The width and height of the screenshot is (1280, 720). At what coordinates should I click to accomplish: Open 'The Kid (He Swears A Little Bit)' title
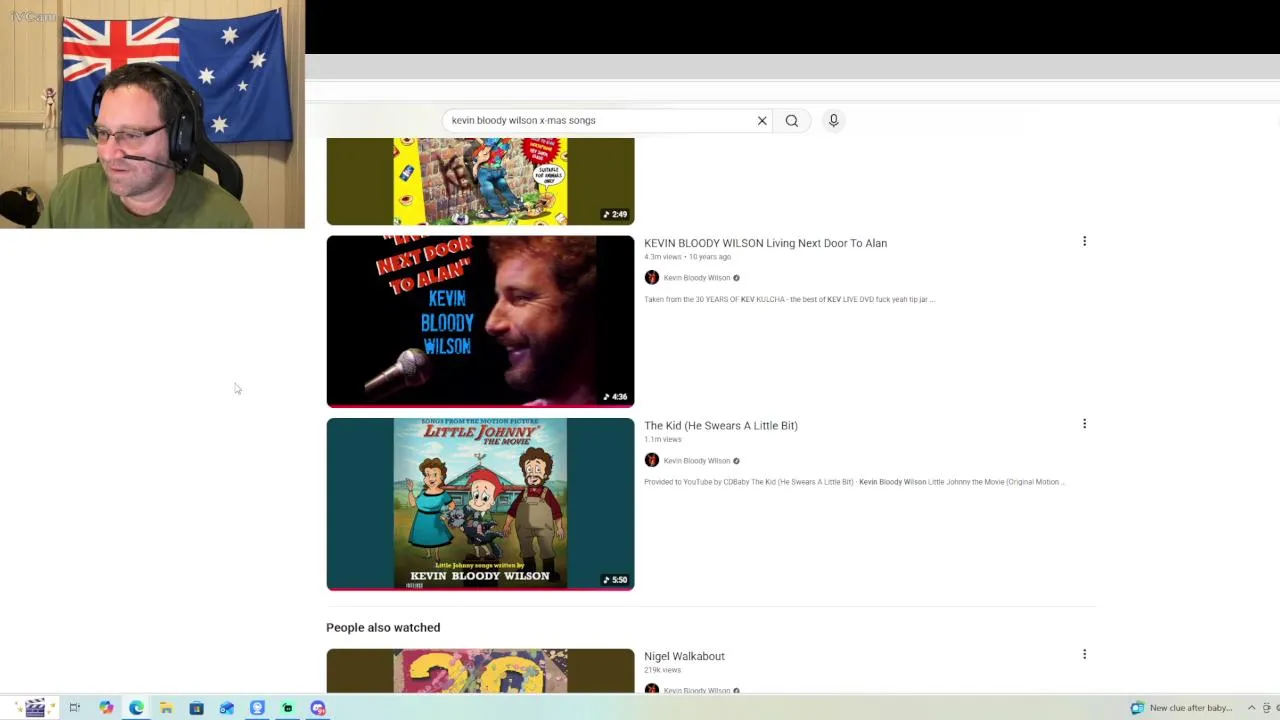[x=721, y=426]
